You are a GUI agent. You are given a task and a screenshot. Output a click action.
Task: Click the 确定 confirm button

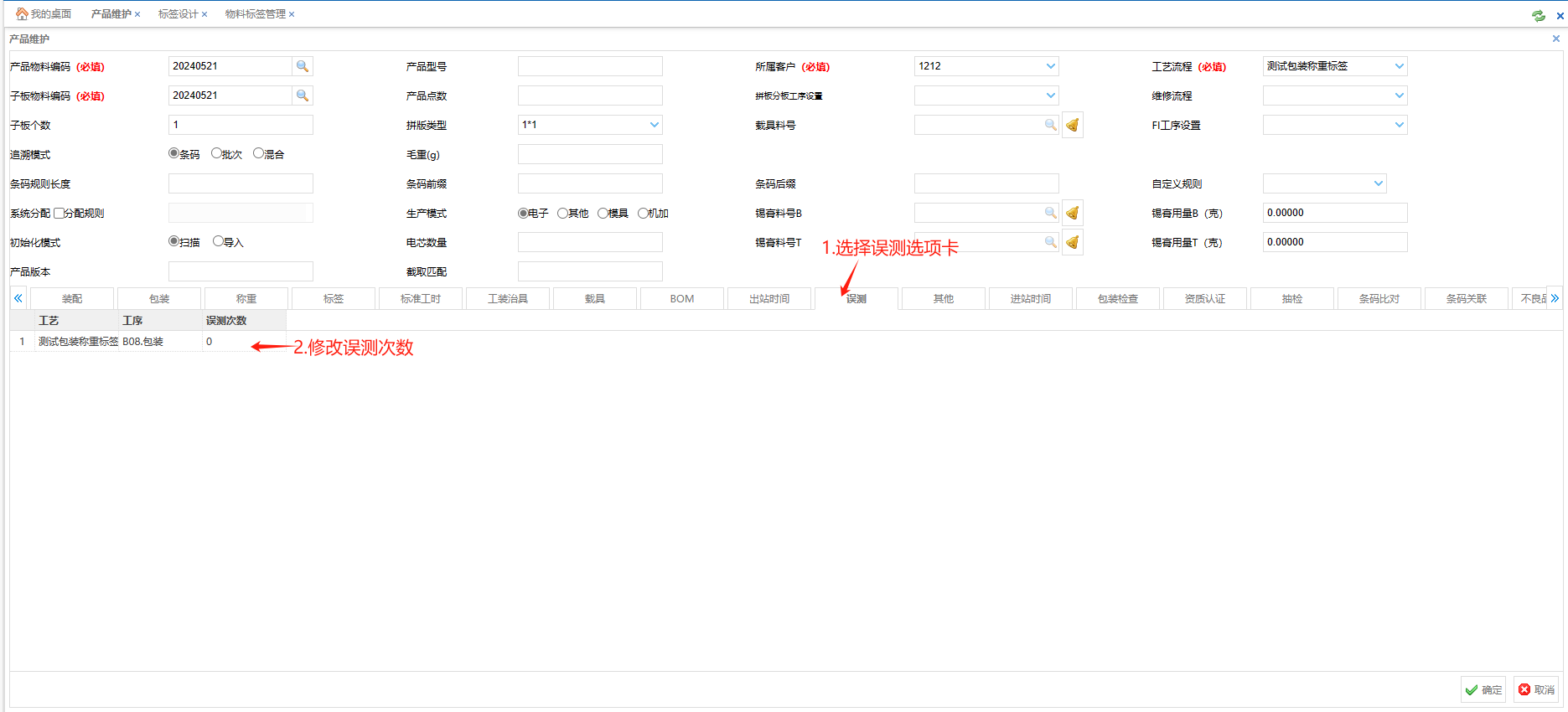(1483, 689)
